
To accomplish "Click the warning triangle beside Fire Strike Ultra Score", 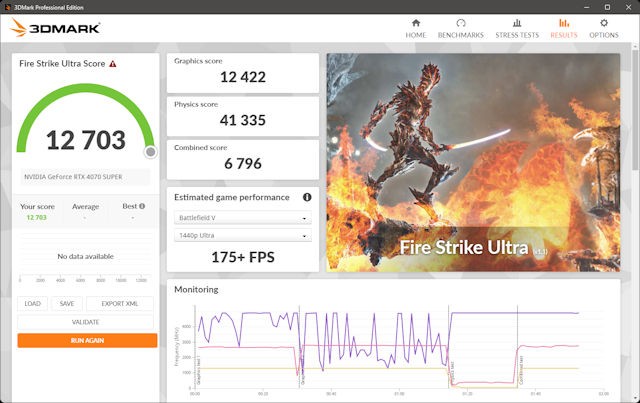I will pos(113,64).
